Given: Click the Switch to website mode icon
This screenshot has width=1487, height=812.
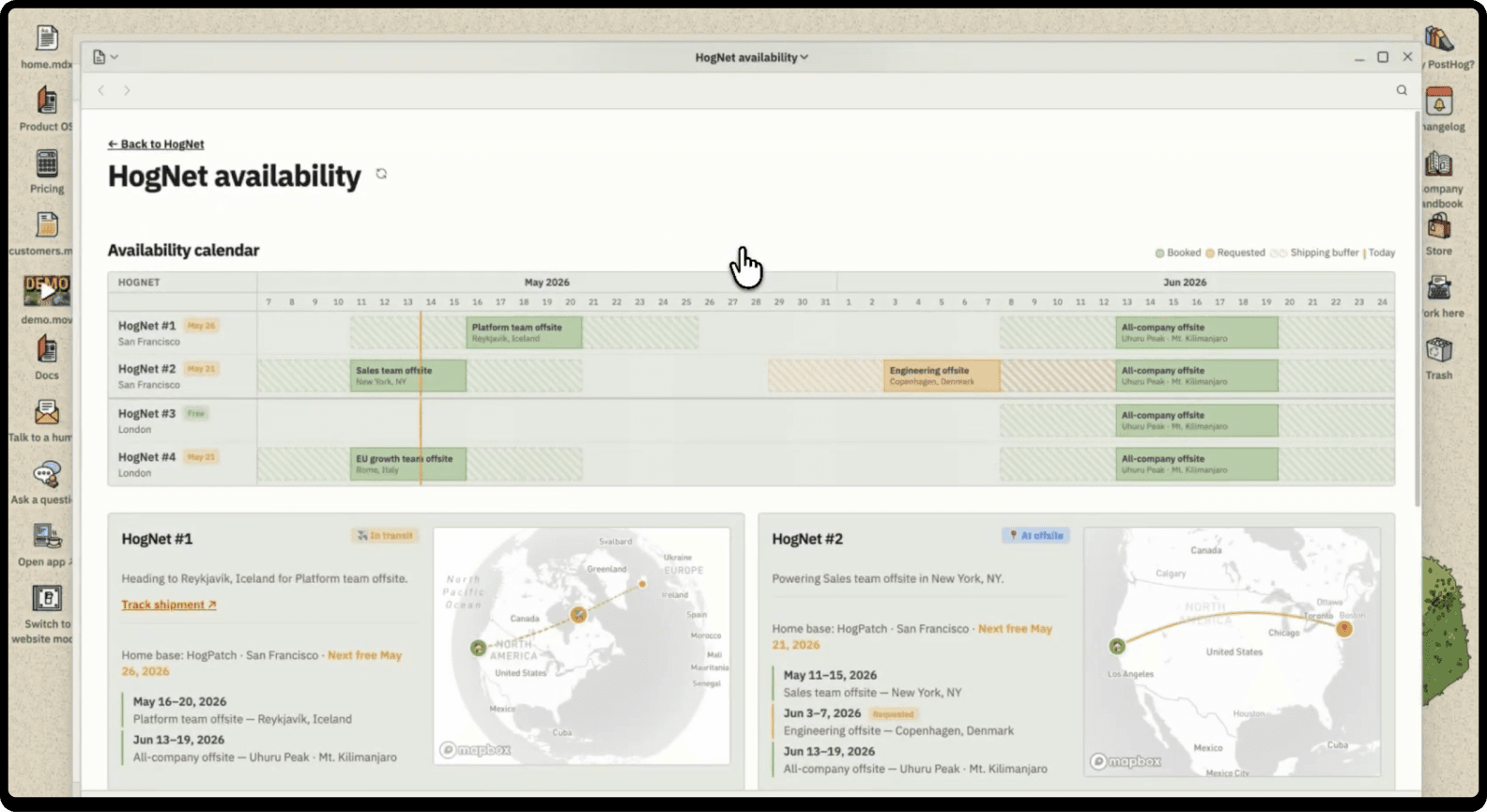Looking at the screenshot, I should 47,598.
